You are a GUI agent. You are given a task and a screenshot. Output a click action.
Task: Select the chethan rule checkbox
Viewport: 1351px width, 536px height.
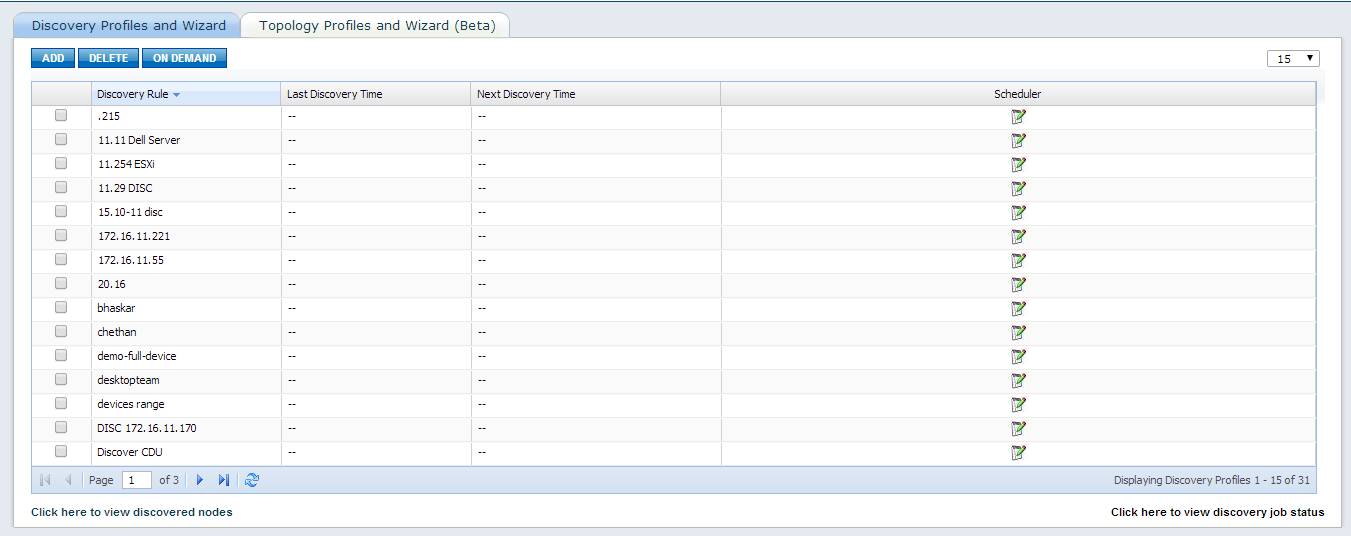click(61, 331)
